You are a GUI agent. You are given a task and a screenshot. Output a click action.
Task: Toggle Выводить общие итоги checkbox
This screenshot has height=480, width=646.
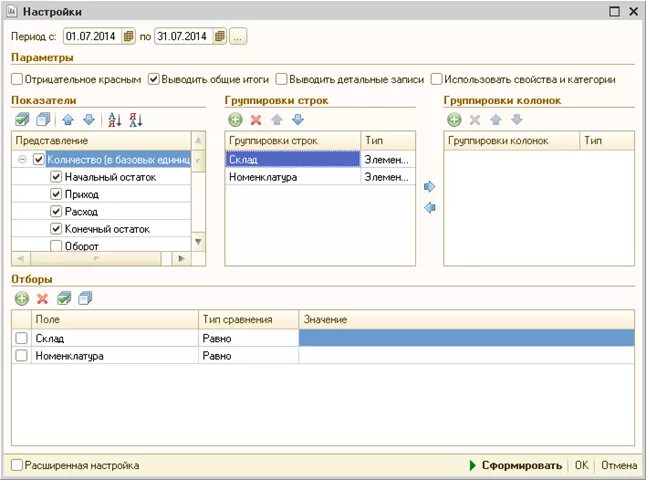tap(154, 79)
